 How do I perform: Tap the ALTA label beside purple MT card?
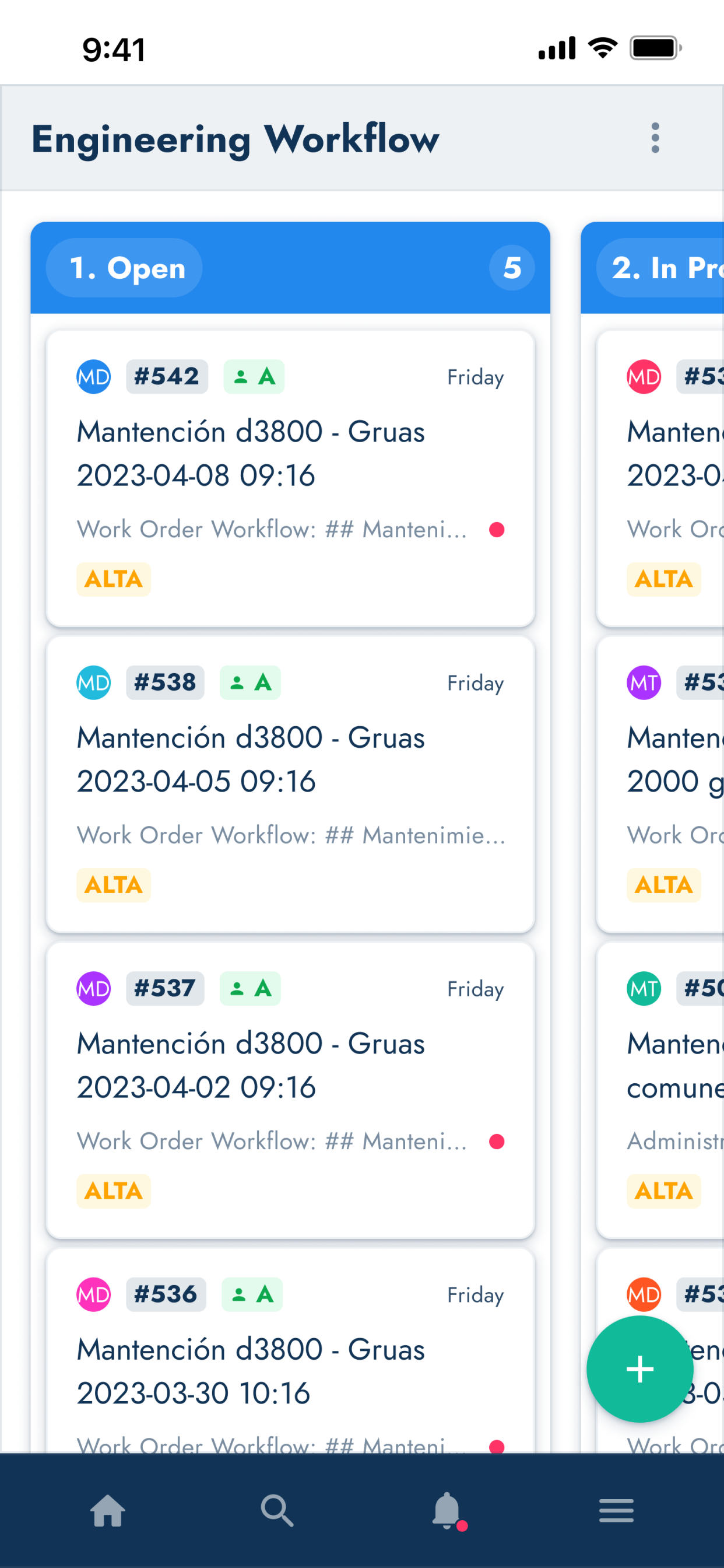(663, 885)
